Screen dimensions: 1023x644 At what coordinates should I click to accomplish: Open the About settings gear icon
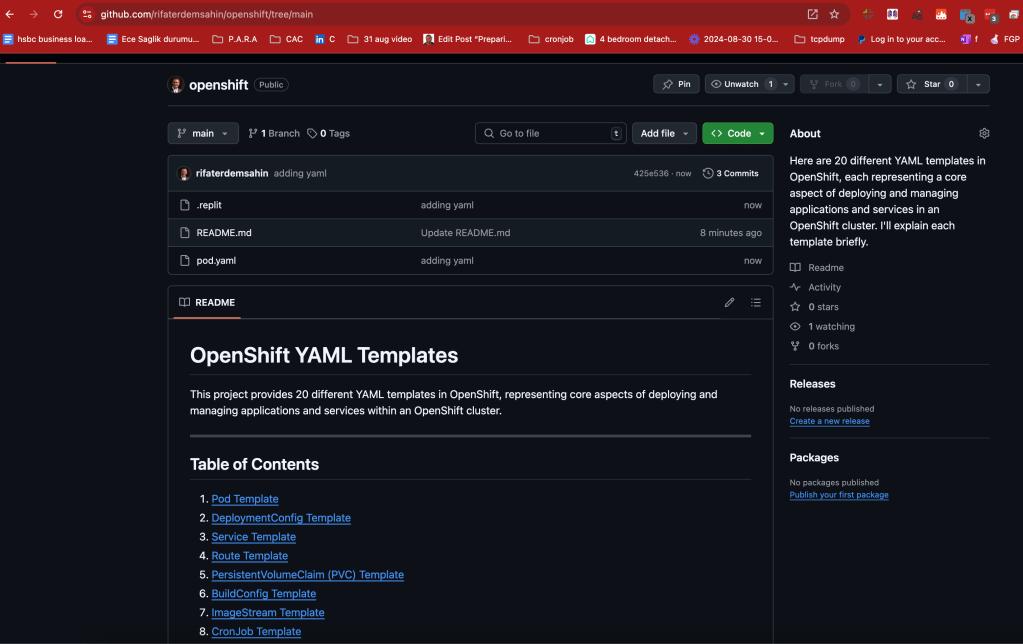(x=984, y=133)
